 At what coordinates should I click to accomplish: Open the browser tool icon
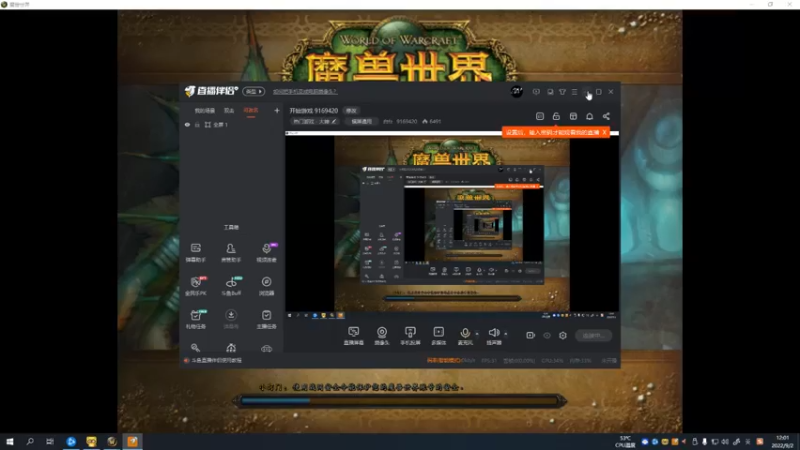point(266,286)
